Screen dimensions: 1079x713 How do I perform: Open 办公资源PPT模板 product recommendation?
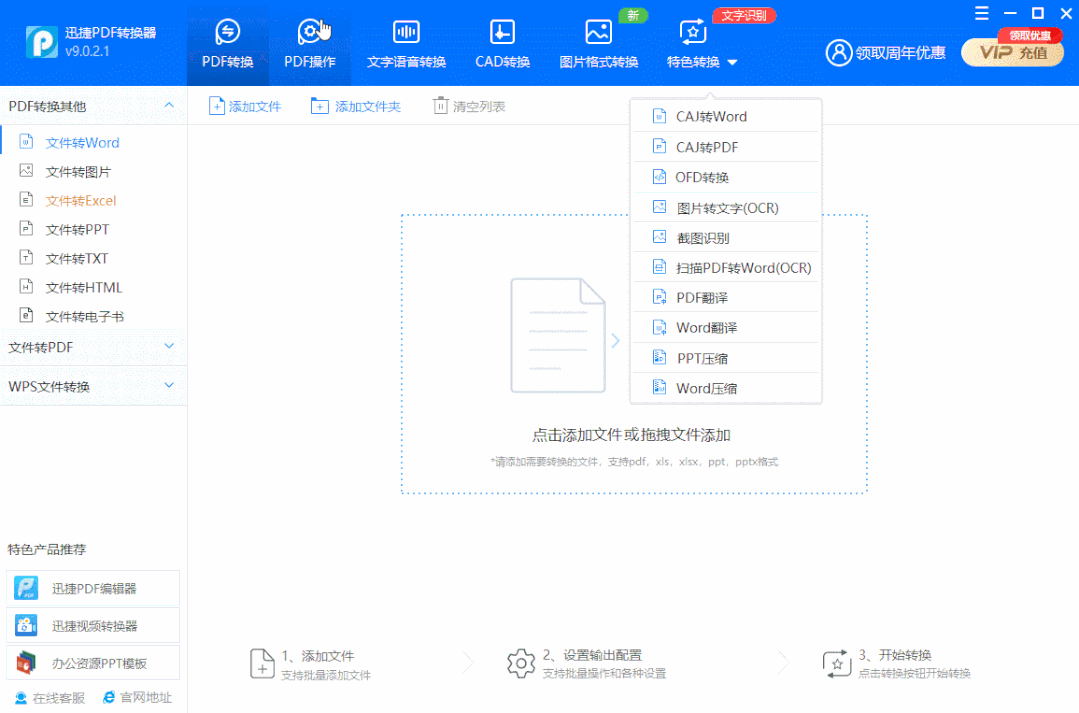(93, 663)
